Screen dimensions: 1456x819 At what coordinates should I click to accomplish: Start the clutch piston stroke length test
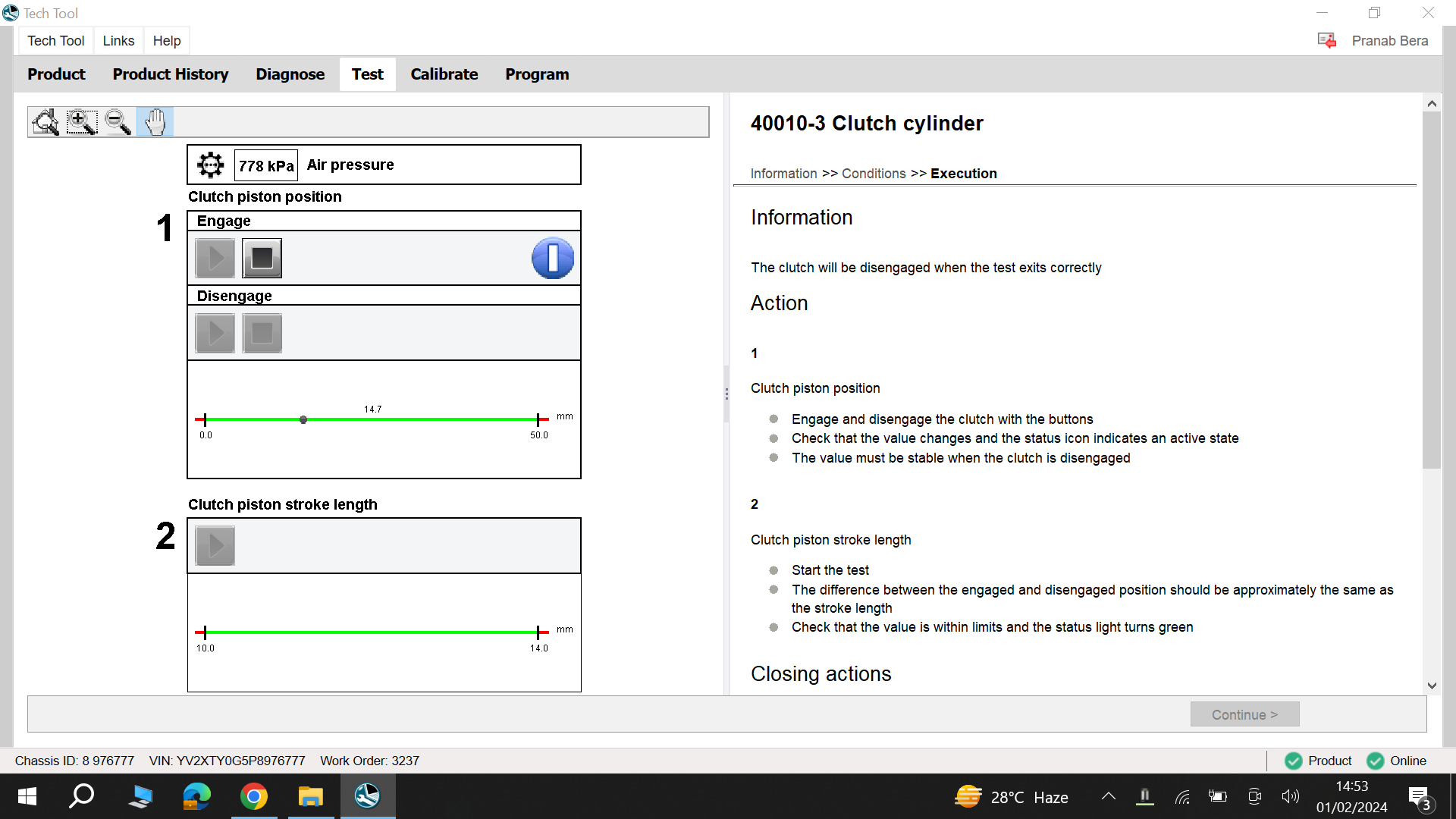pyautogui.click(x=215, y=545)
